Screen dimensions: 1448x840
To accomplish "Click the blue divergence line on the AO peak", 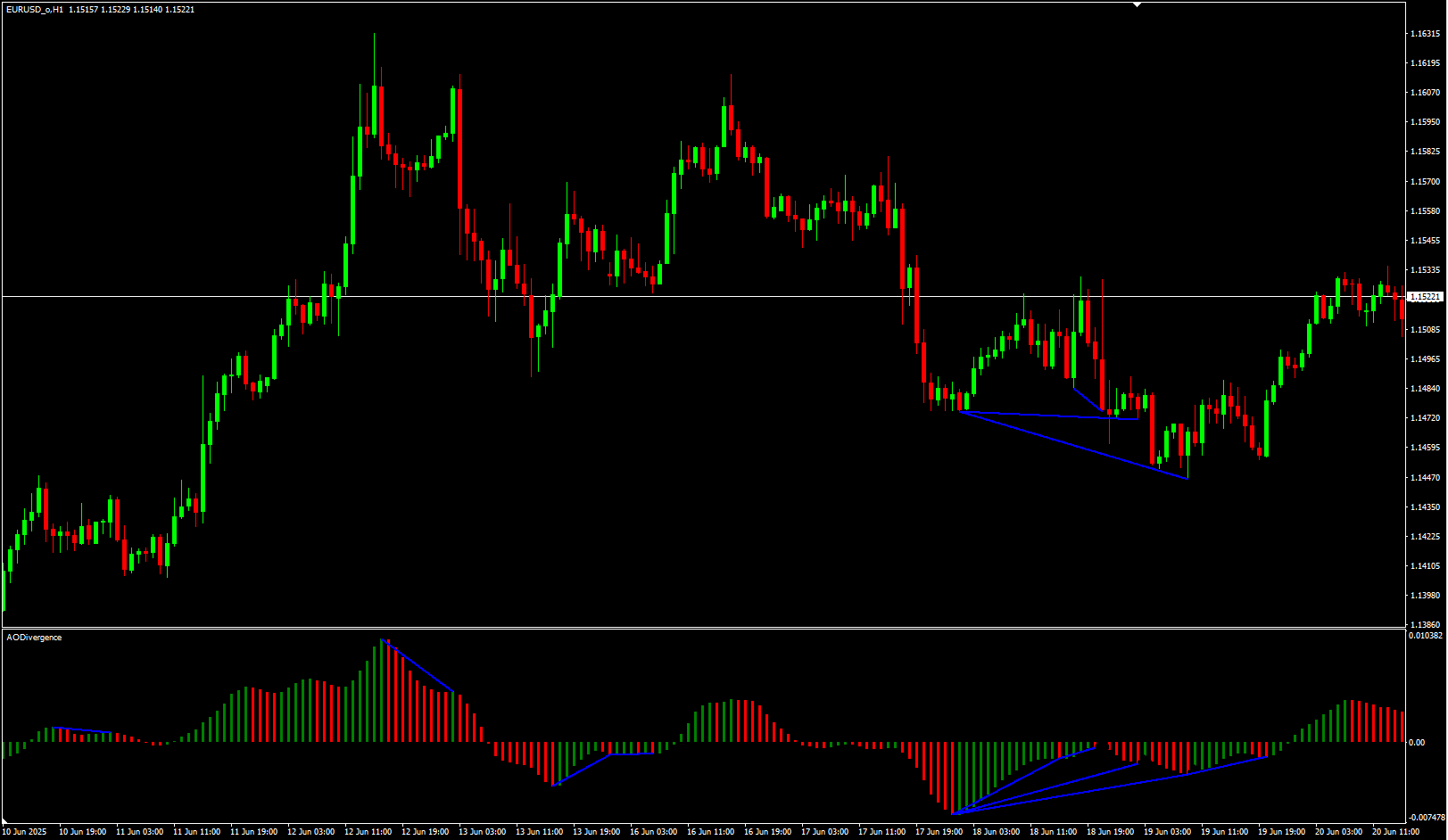I will point(418,665).
